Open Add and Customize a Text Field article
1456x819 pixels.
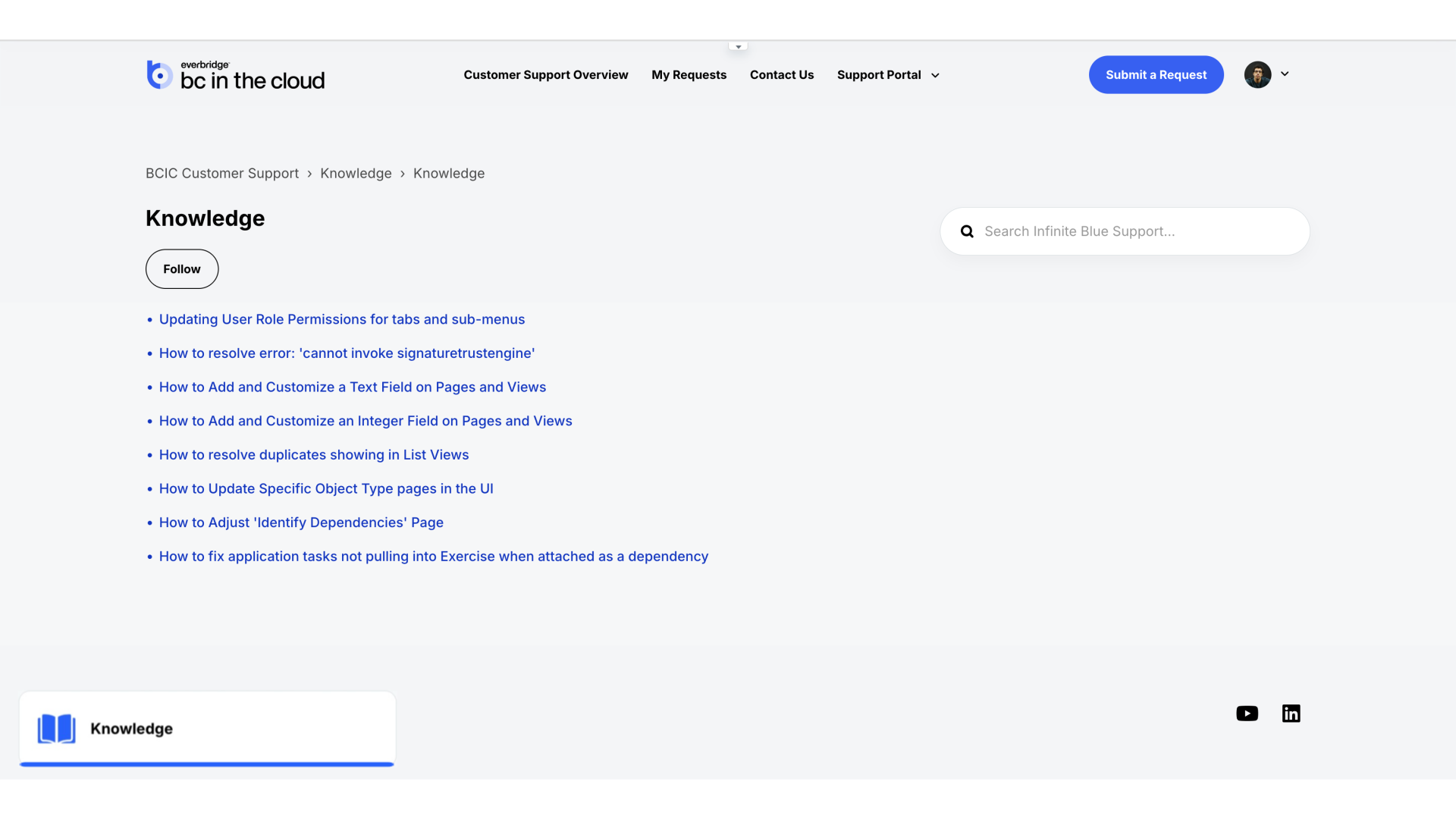(x=353, y=388)
